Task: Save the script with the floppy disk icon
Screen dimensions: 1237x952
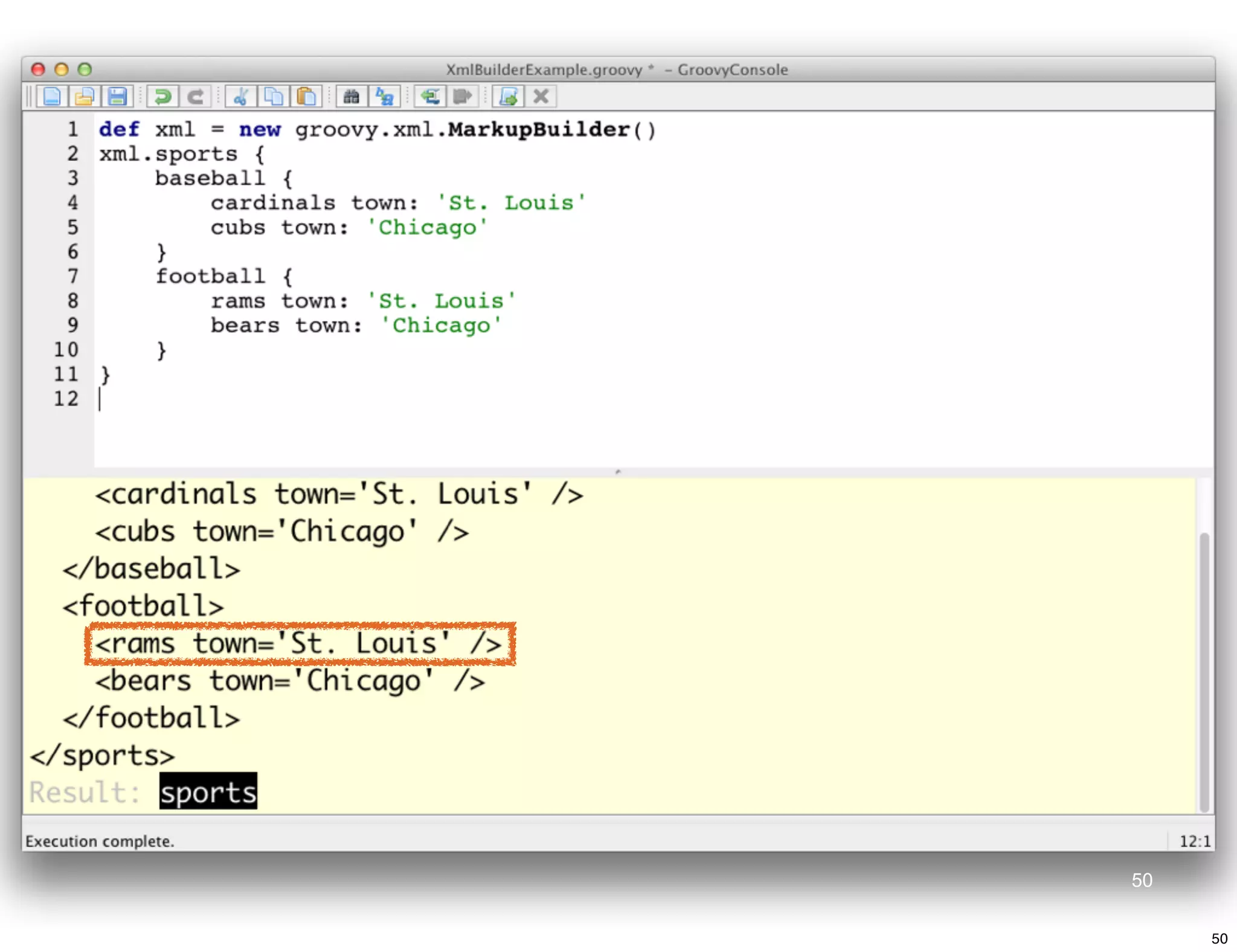Action: [x=117, y=97]
